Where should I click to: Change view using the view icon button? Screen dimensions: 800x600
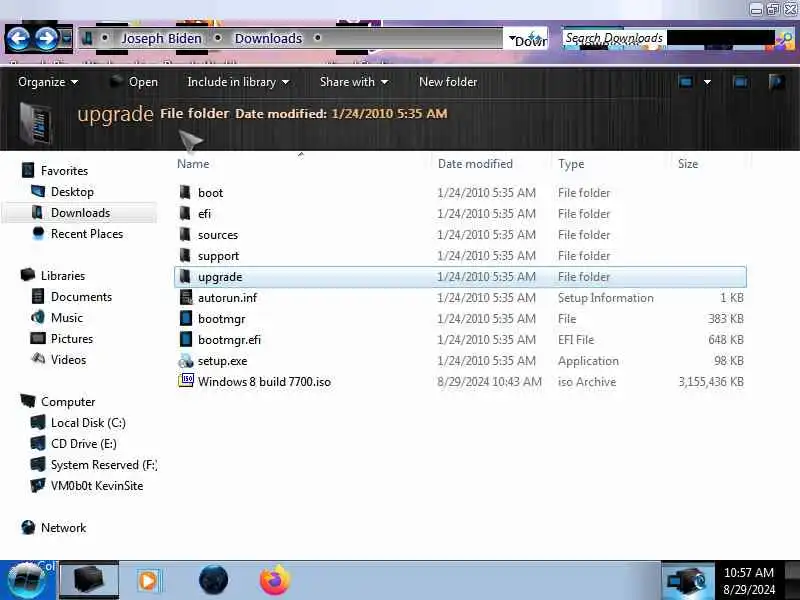(686, 82)
